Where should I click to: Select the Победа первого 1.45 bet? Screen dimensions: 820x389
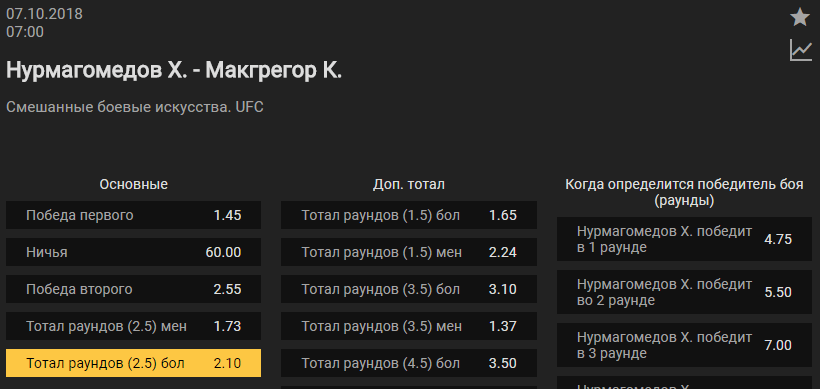click(133, 215)
